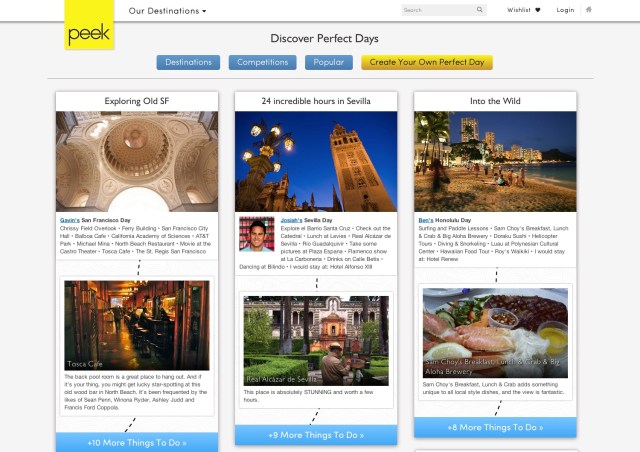
Task: Open the Honolulu beach night photo
Action: pyautogui.click(x=495, y=161)
